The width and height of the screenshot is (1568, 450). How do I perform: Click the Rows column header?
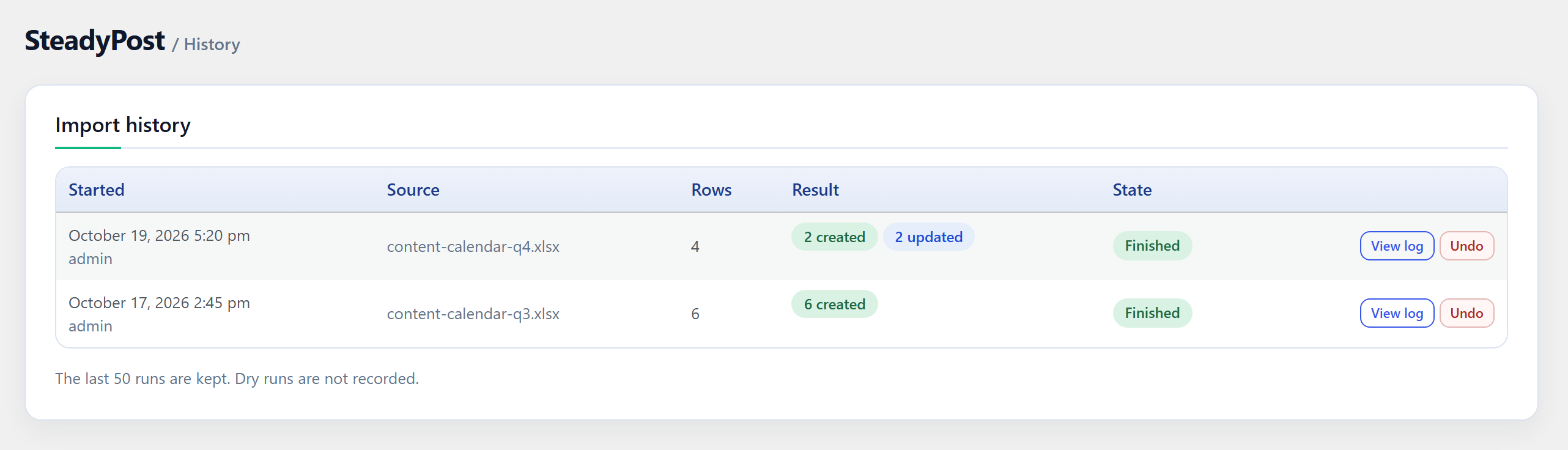click(x=711, y=190)
